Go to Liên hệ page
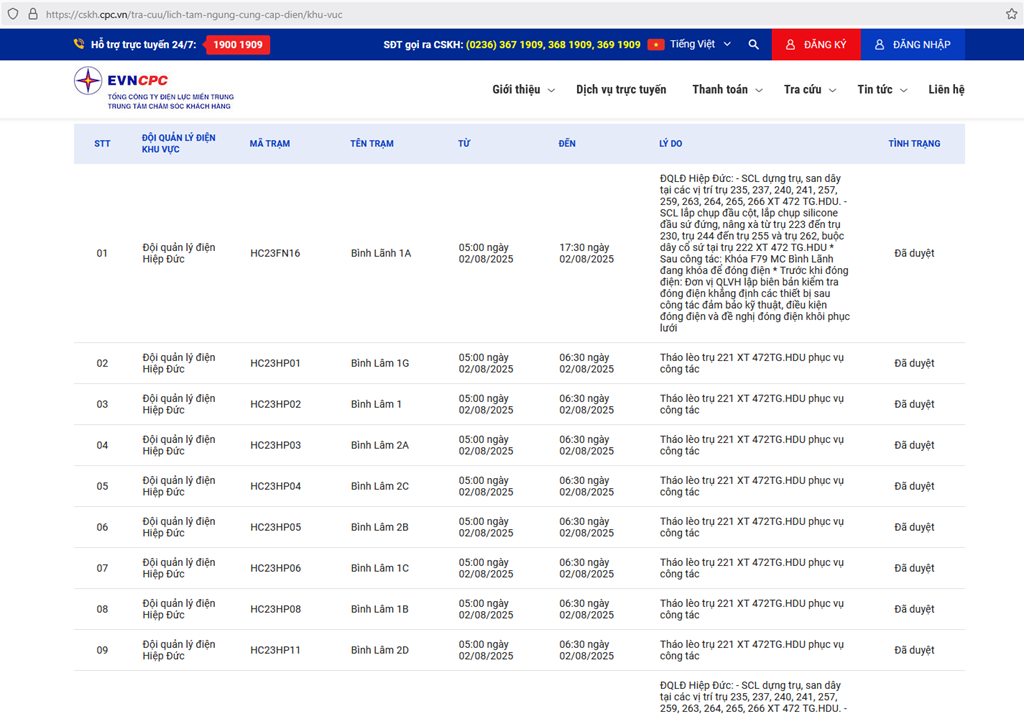 pos(946,90)
